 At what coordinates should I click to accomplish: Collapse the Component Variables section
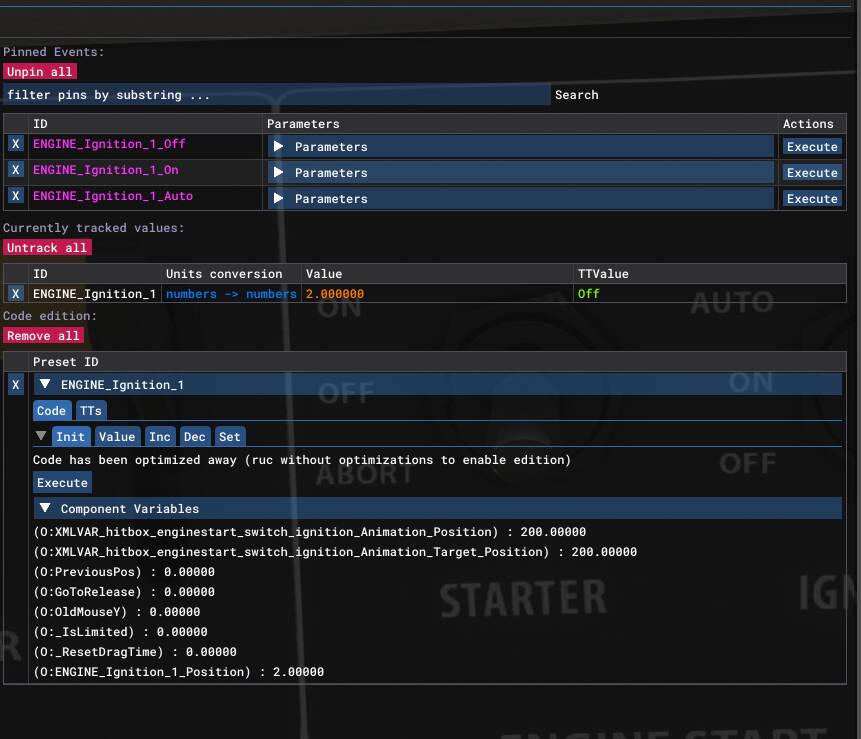point(45,509)
